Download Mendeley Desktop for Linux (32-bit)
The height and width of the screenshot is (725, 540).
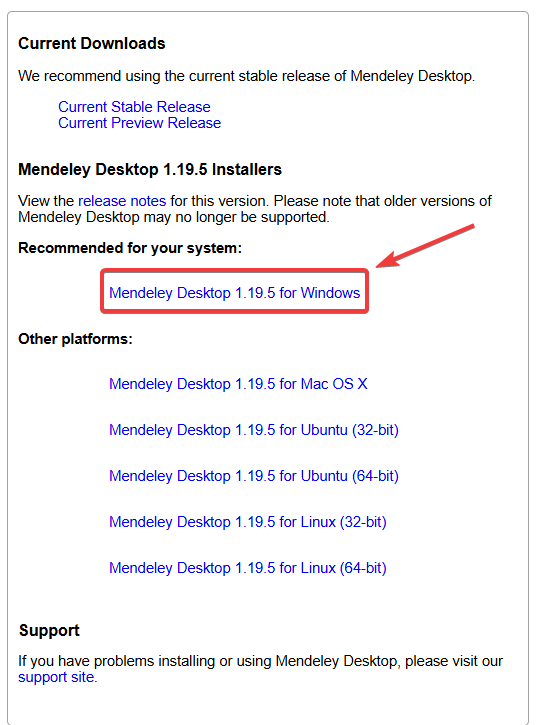point(248,522)
